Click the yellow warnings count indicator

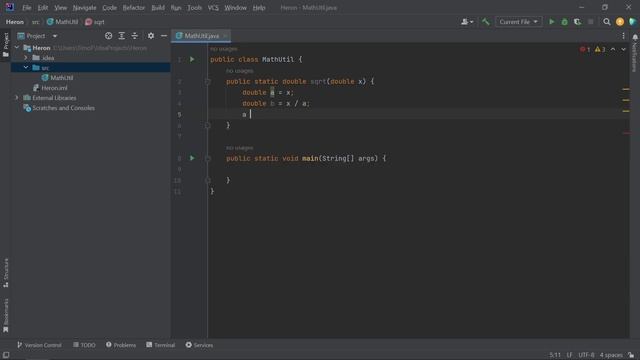click(600, 49)
